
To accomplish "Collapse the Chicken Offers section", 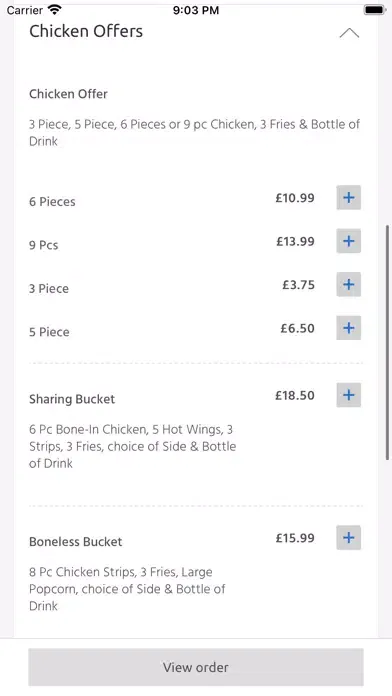I will pos(349,33).
